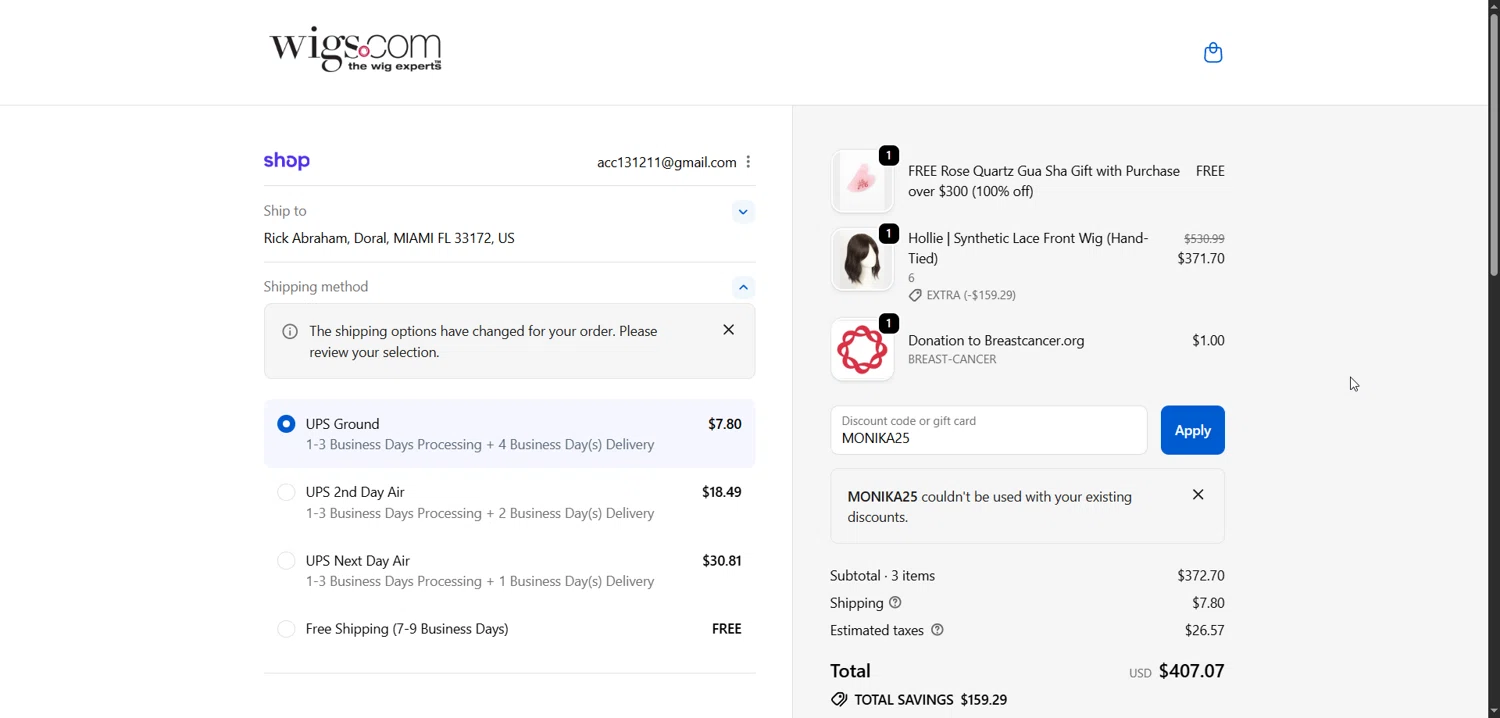The height and width of the screenshot is (718, 1500).
Task: Click the account email acc131211@gmail.com
Action: [x=666, y=162]
